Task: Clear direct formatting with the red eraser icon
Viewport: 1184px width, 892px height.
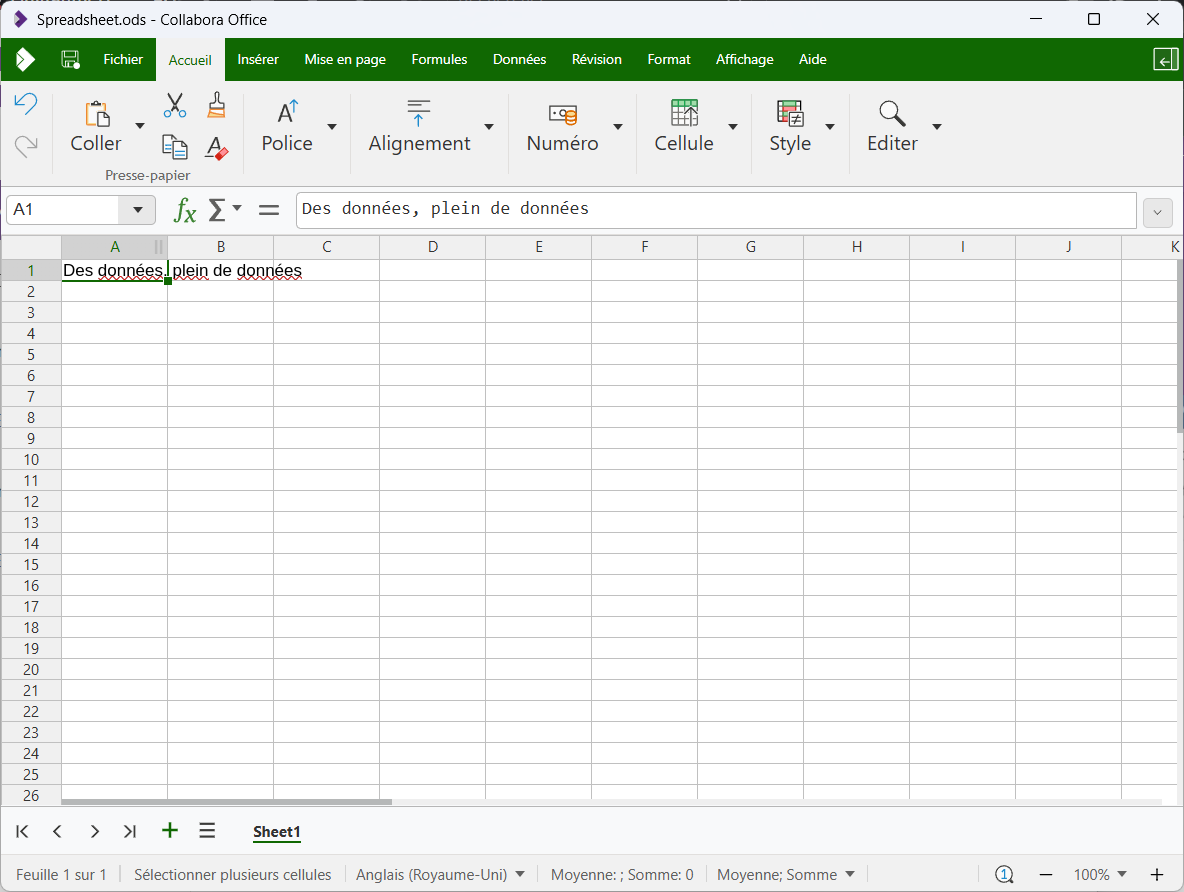Action: pos(216,147)
